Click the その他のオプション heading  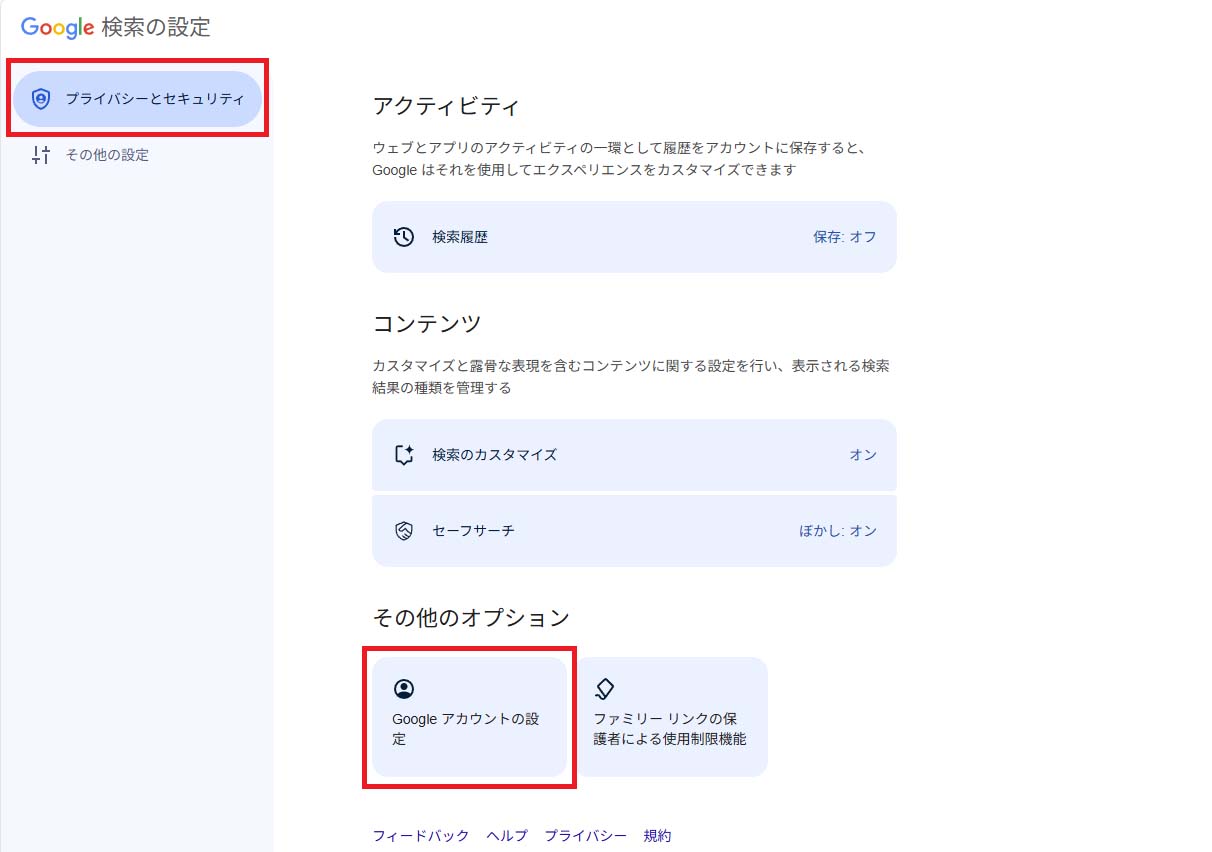471,618
